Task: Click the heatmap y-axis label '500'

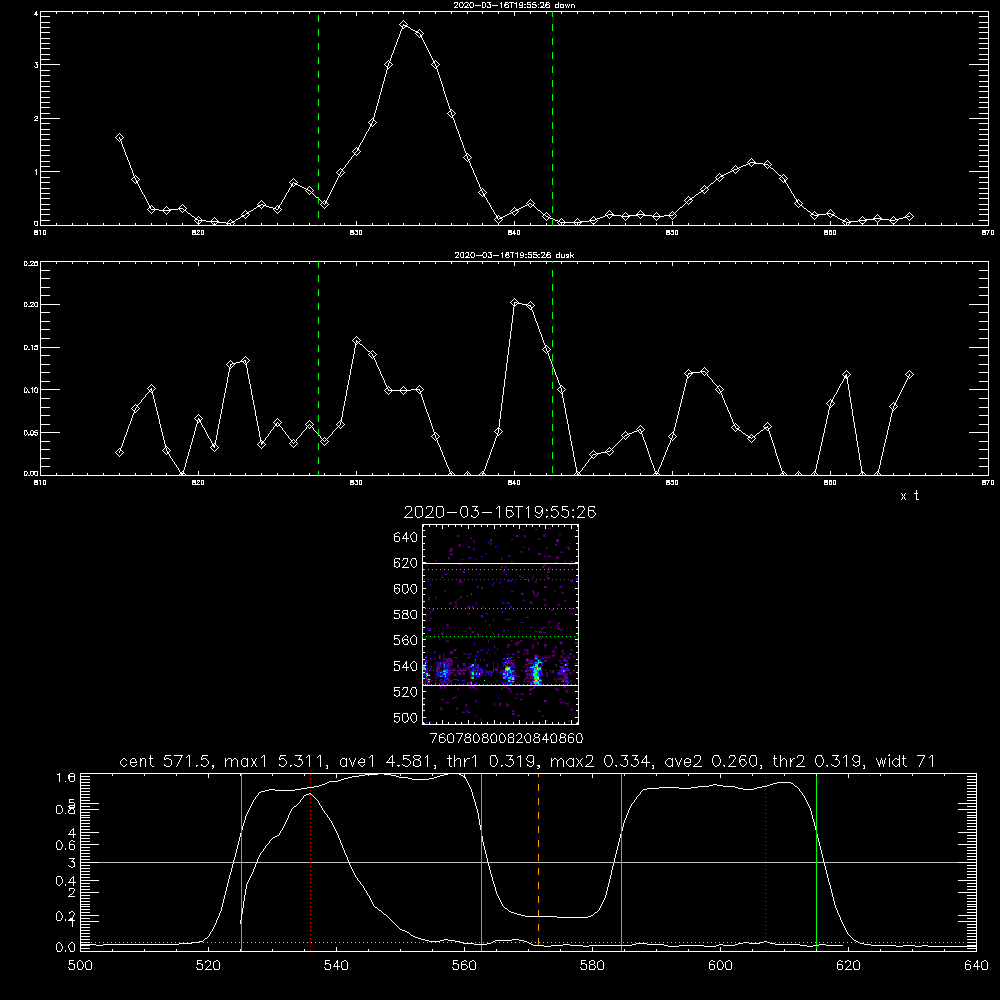Action: tap(406, 718)
